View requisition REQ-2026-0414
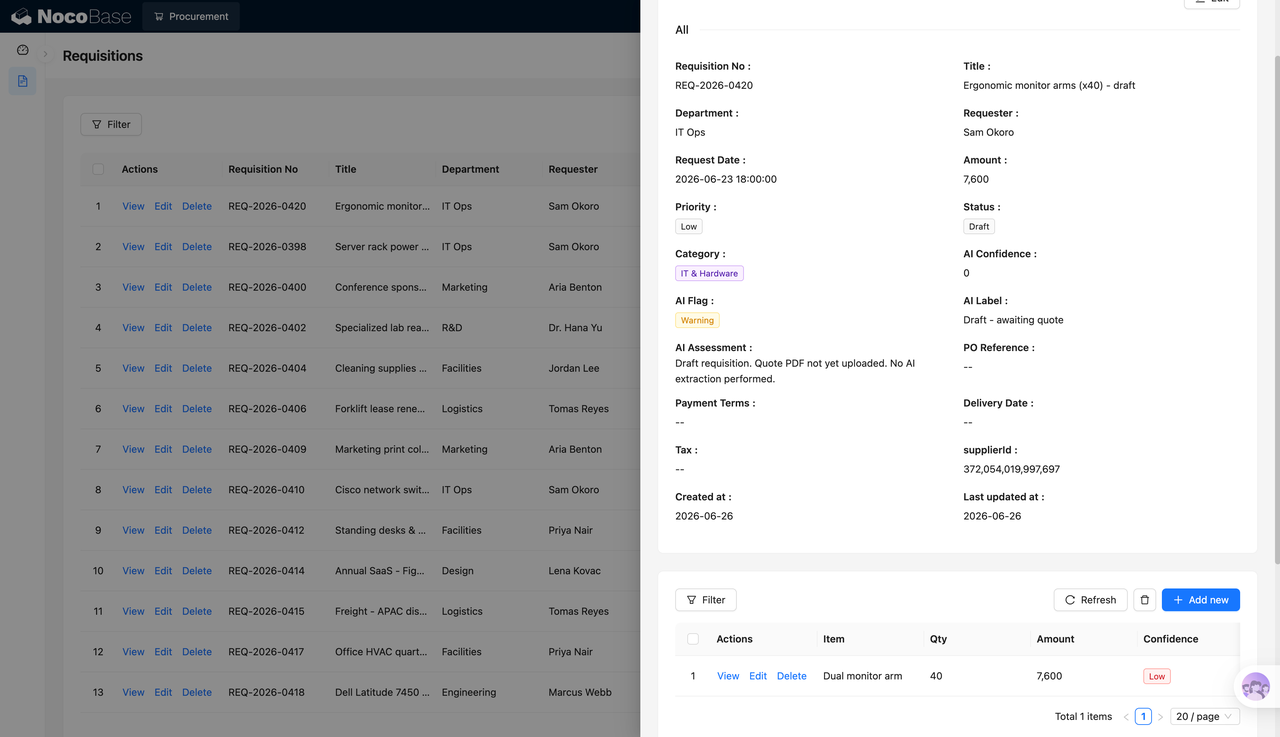The image size is (1280, 737). click(x=133, y=571)
